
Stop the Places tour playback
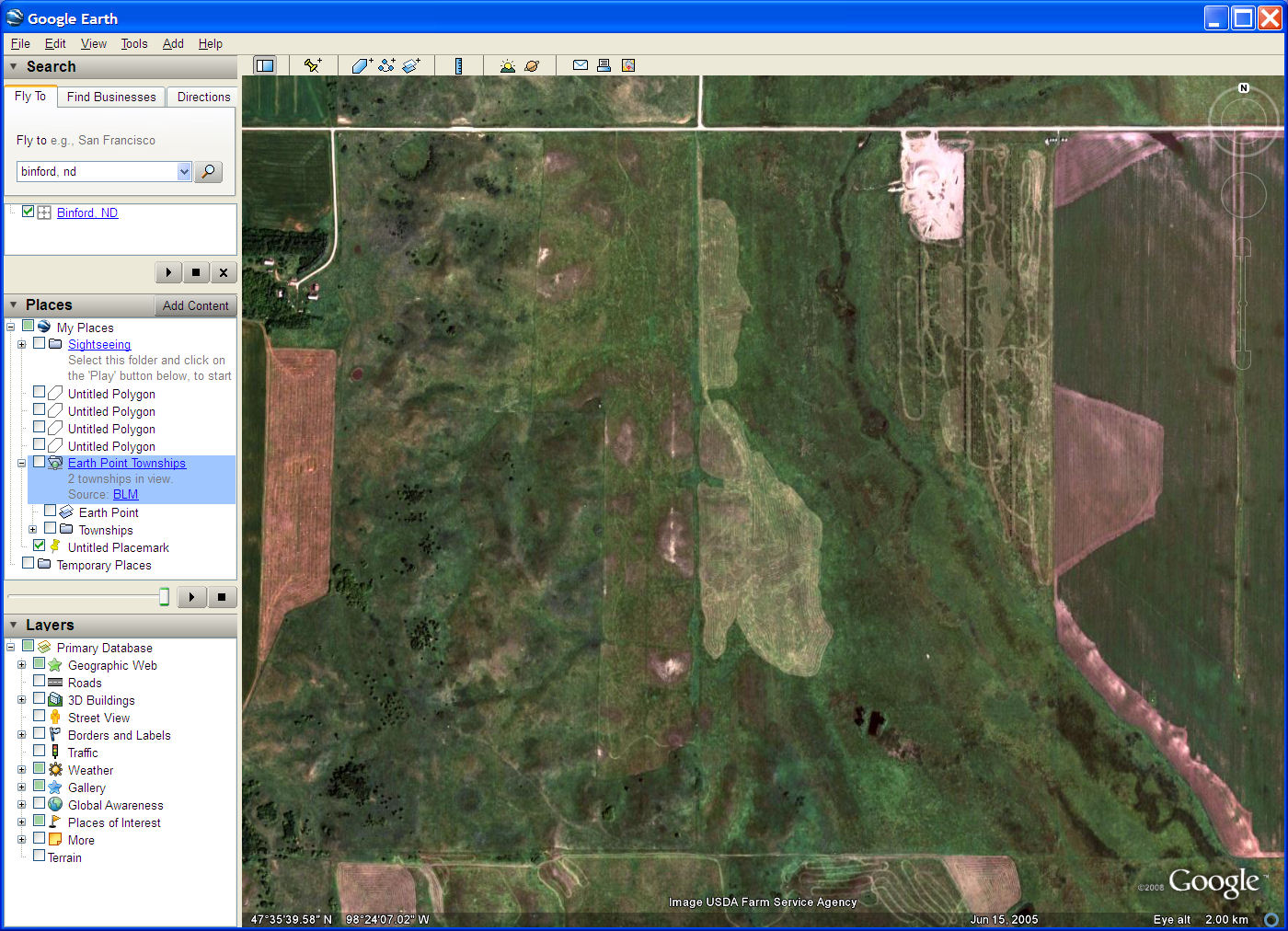[x=222, y=597]
